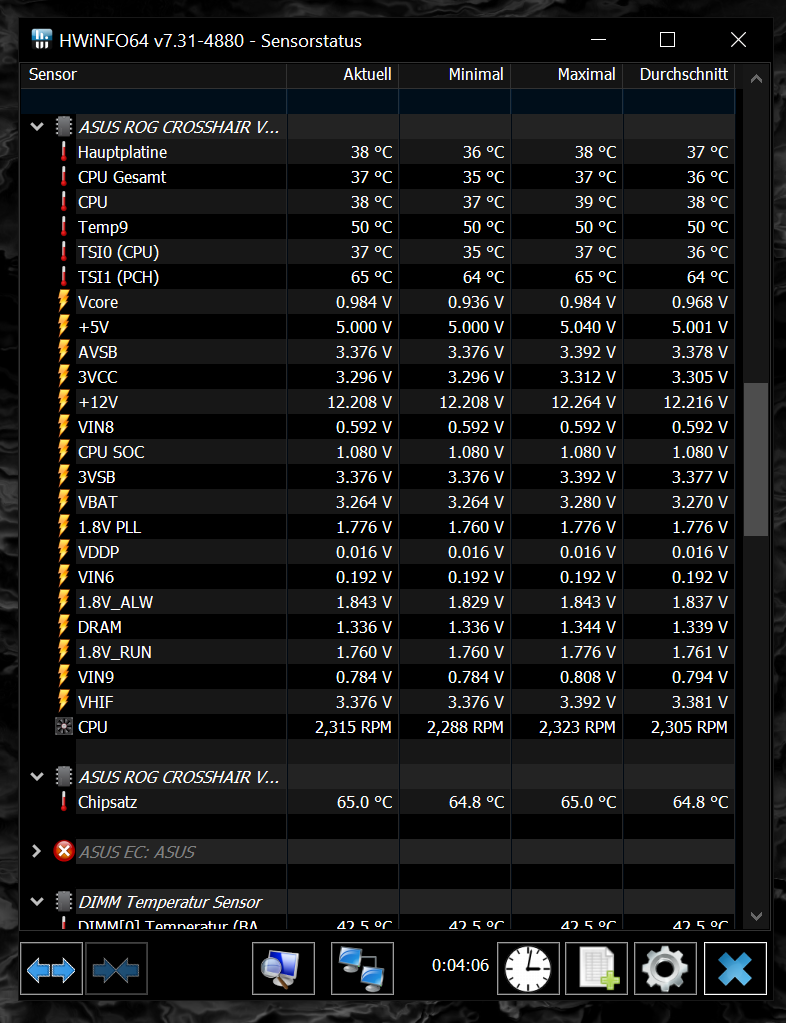Click the Sensor column header
Screen dimensions: 786x1023
coord(154,75)
